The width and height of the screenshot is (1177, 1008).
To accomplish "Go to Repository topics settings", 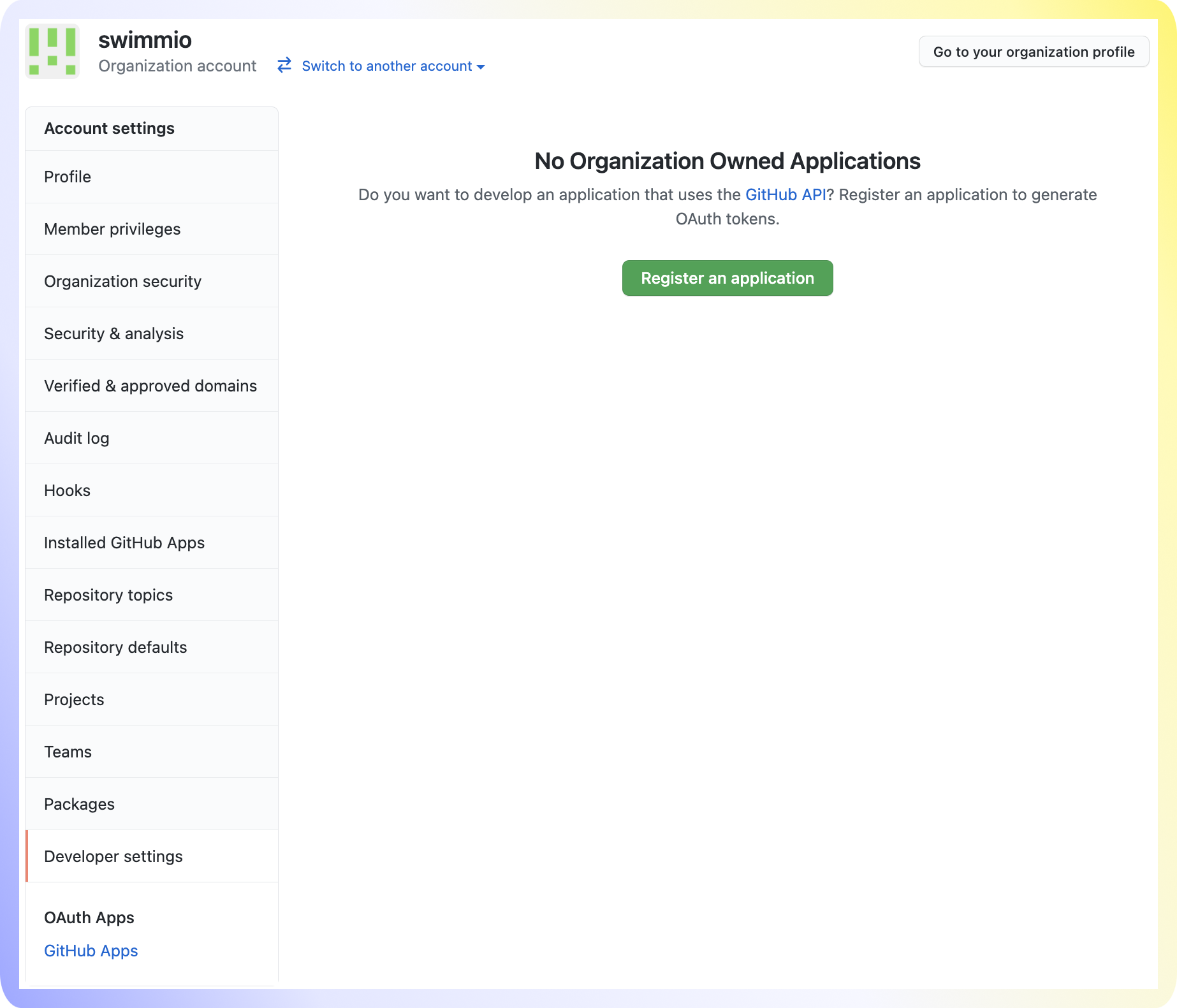I will (152, 595).
